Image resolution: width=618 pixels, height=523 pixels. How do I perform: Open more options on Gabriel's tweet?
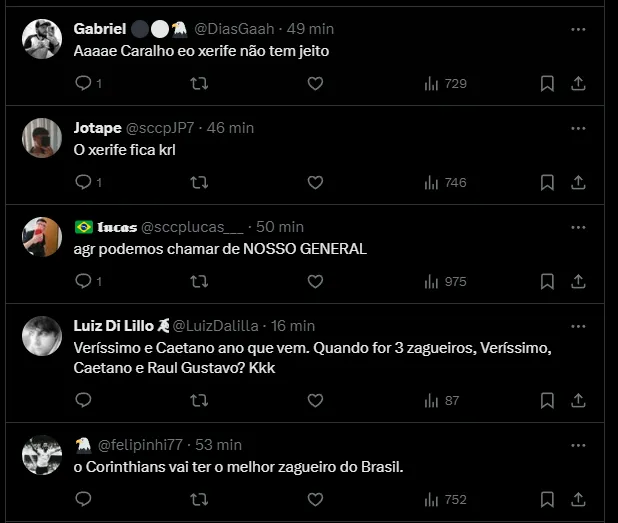point(578,30)
